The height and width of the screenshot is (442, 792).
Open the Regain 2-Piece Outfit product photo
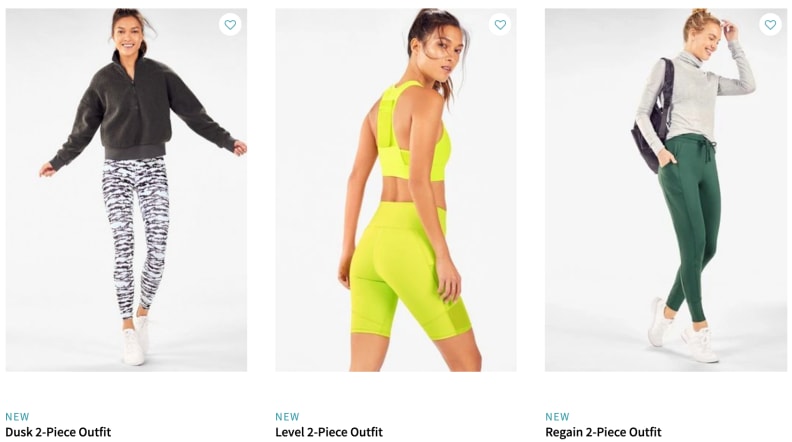coord(666,190)
